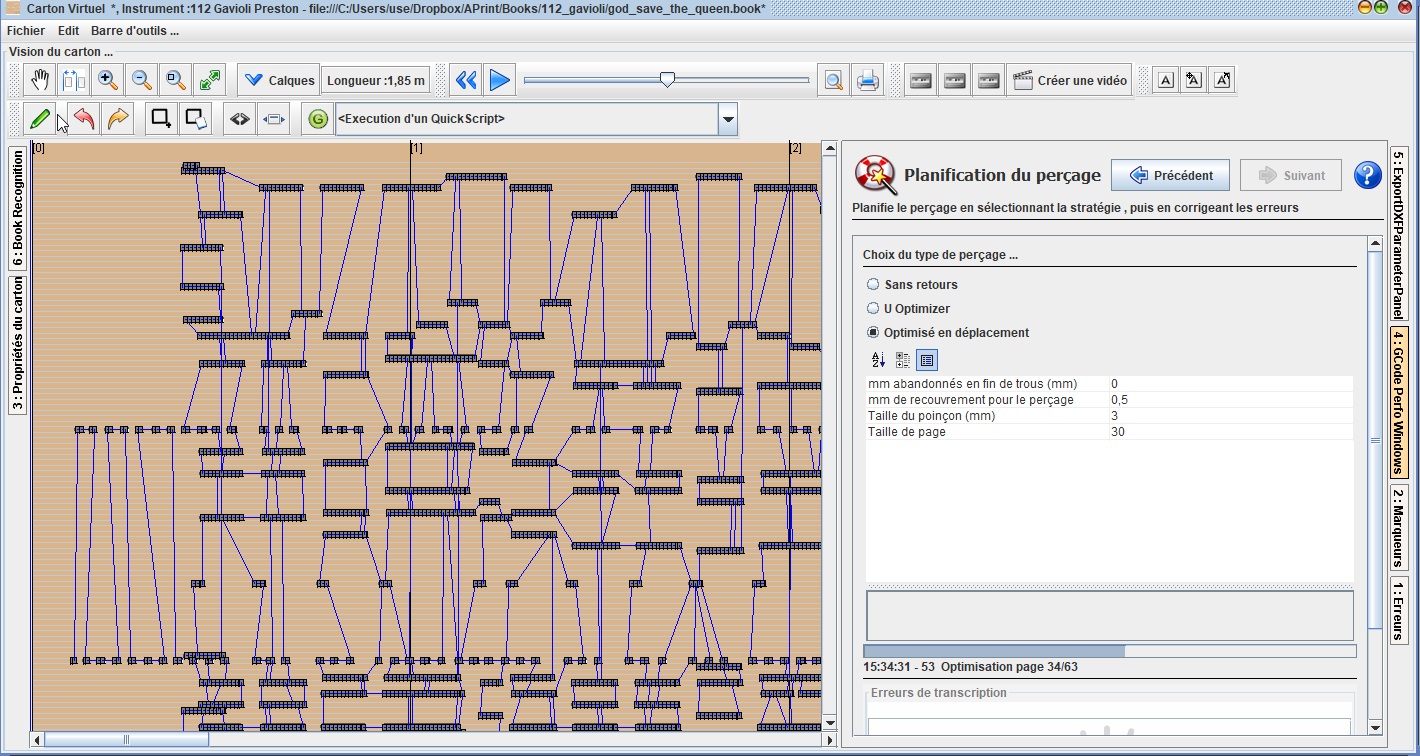Open the Calques layers dropdown
This screenshot has height=756, width=1420.
coord(279,80)
